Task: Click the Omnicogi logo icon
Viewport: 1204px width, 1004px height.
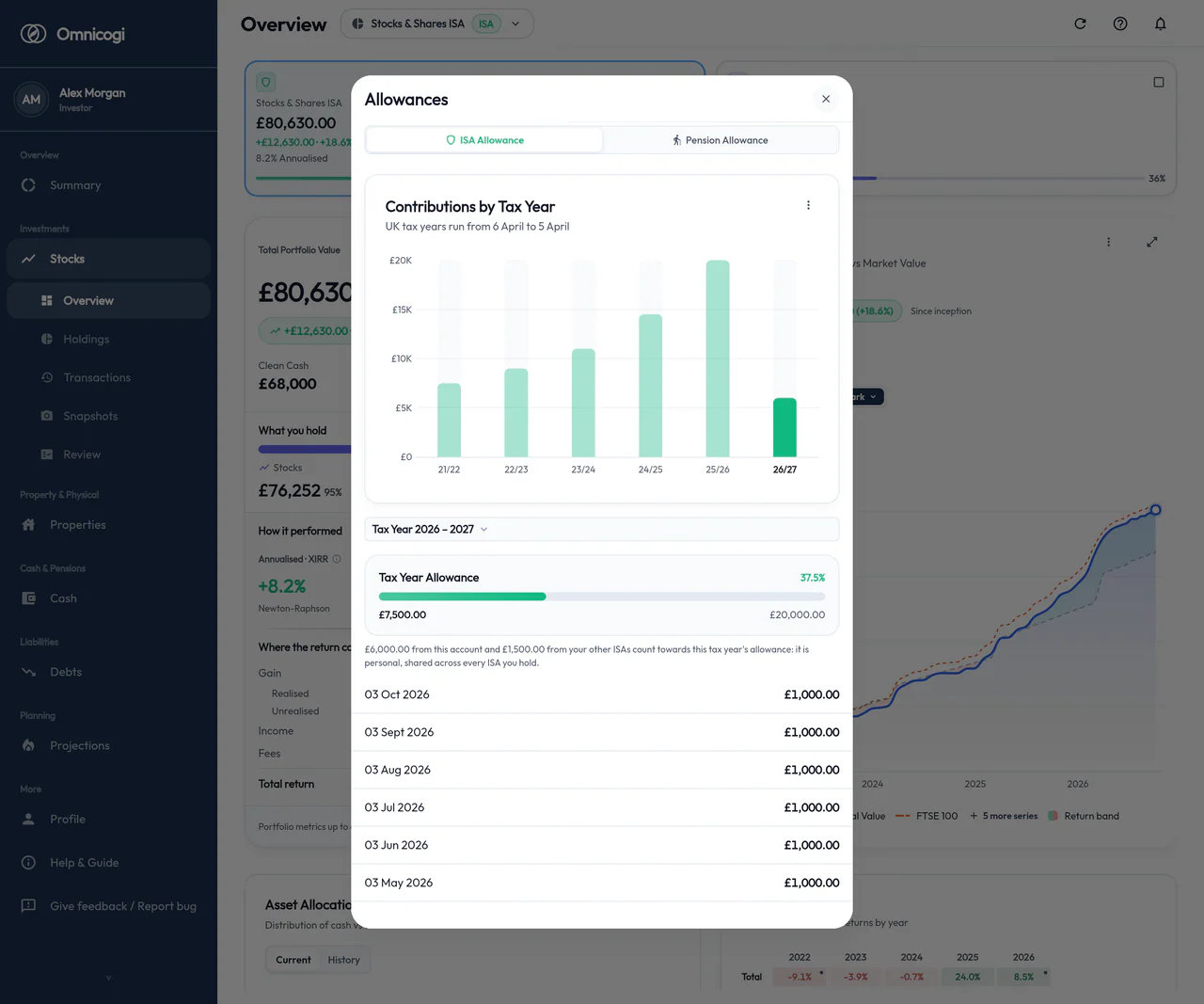Action: click(x=33, y=34)
